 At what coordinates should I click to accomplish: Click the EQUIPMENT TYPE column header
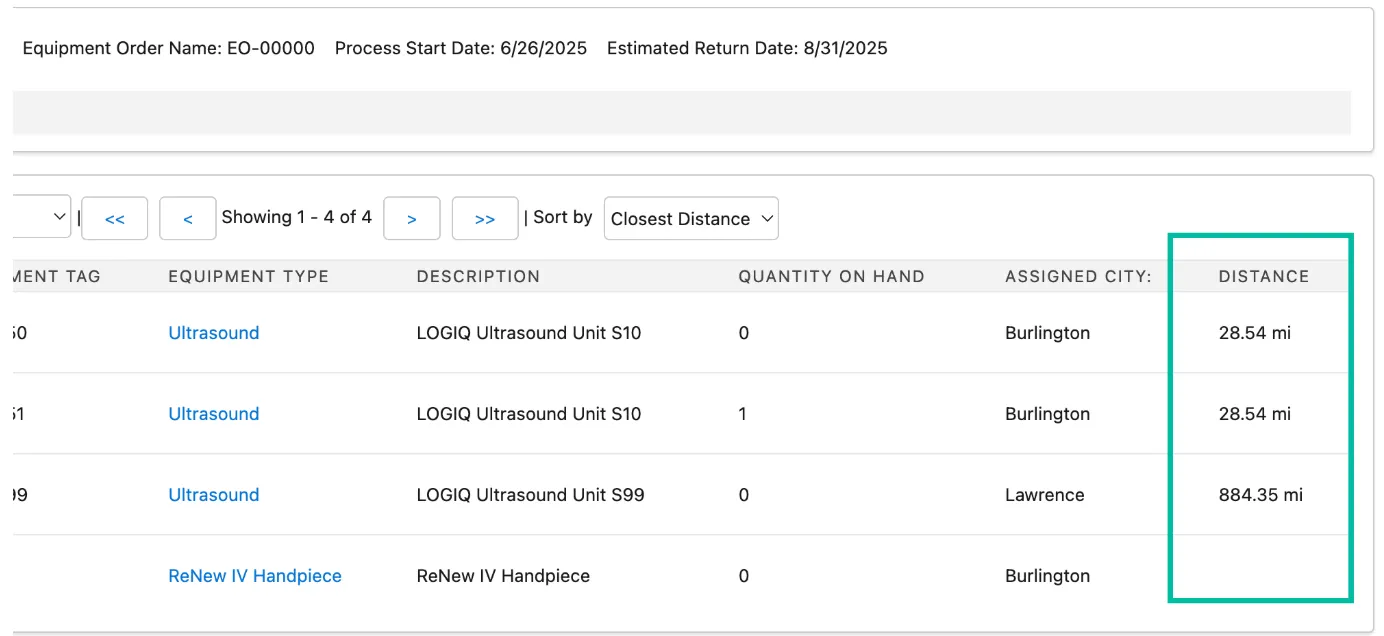249,276
